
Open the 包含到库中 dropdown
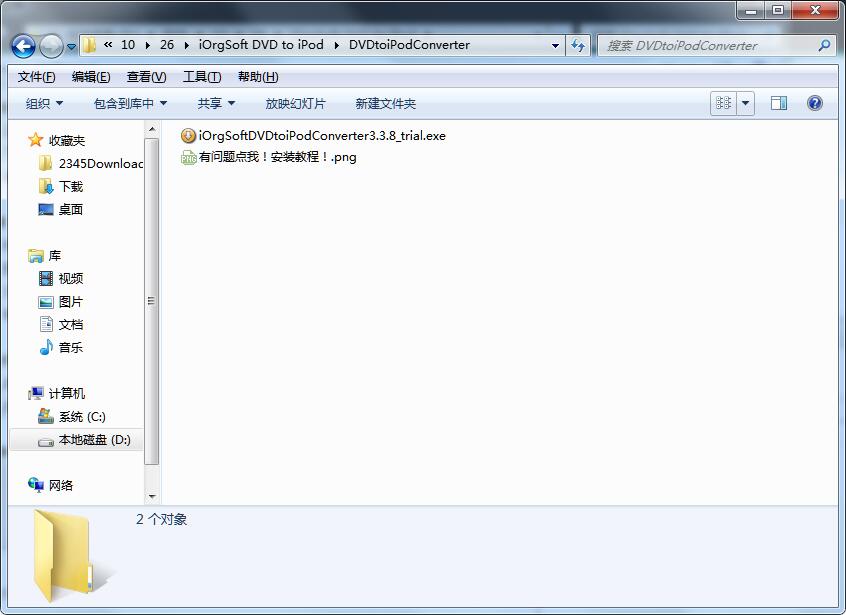point(130,103)
